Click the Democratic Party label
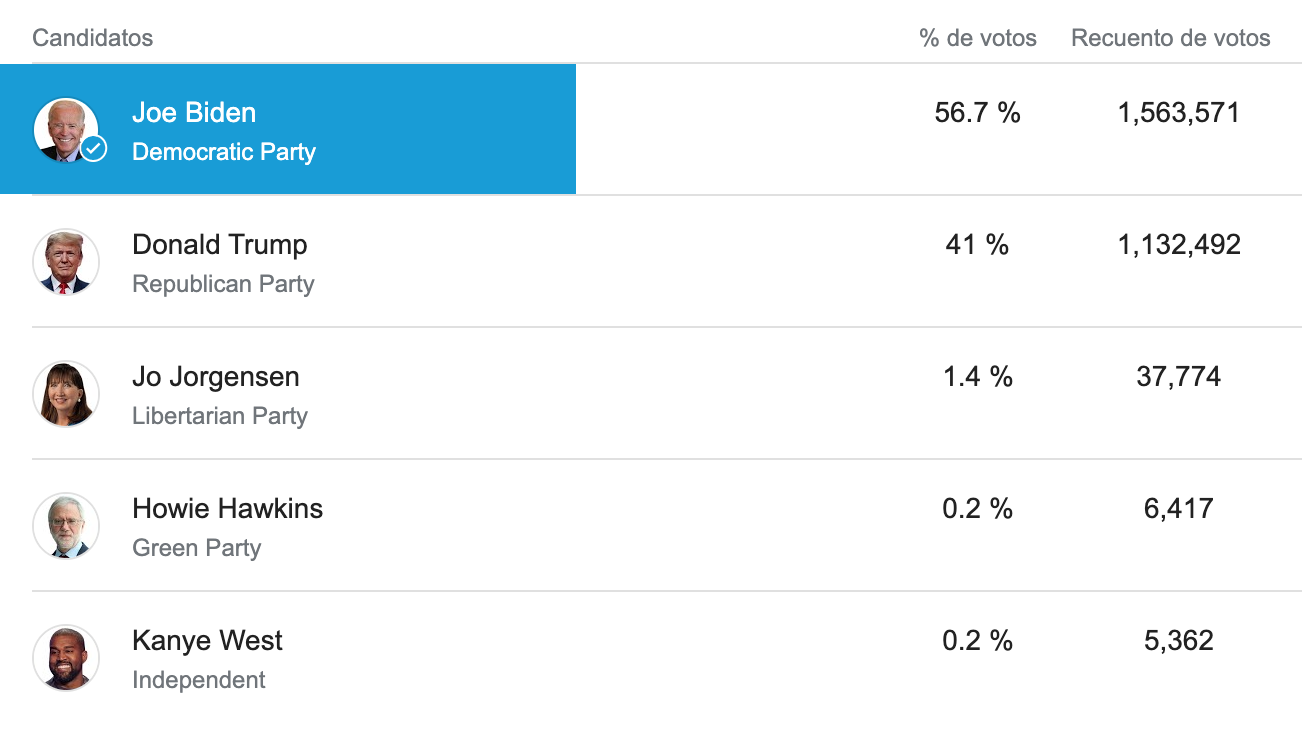This screenshot has width=1302, height=734. (224, 152)
